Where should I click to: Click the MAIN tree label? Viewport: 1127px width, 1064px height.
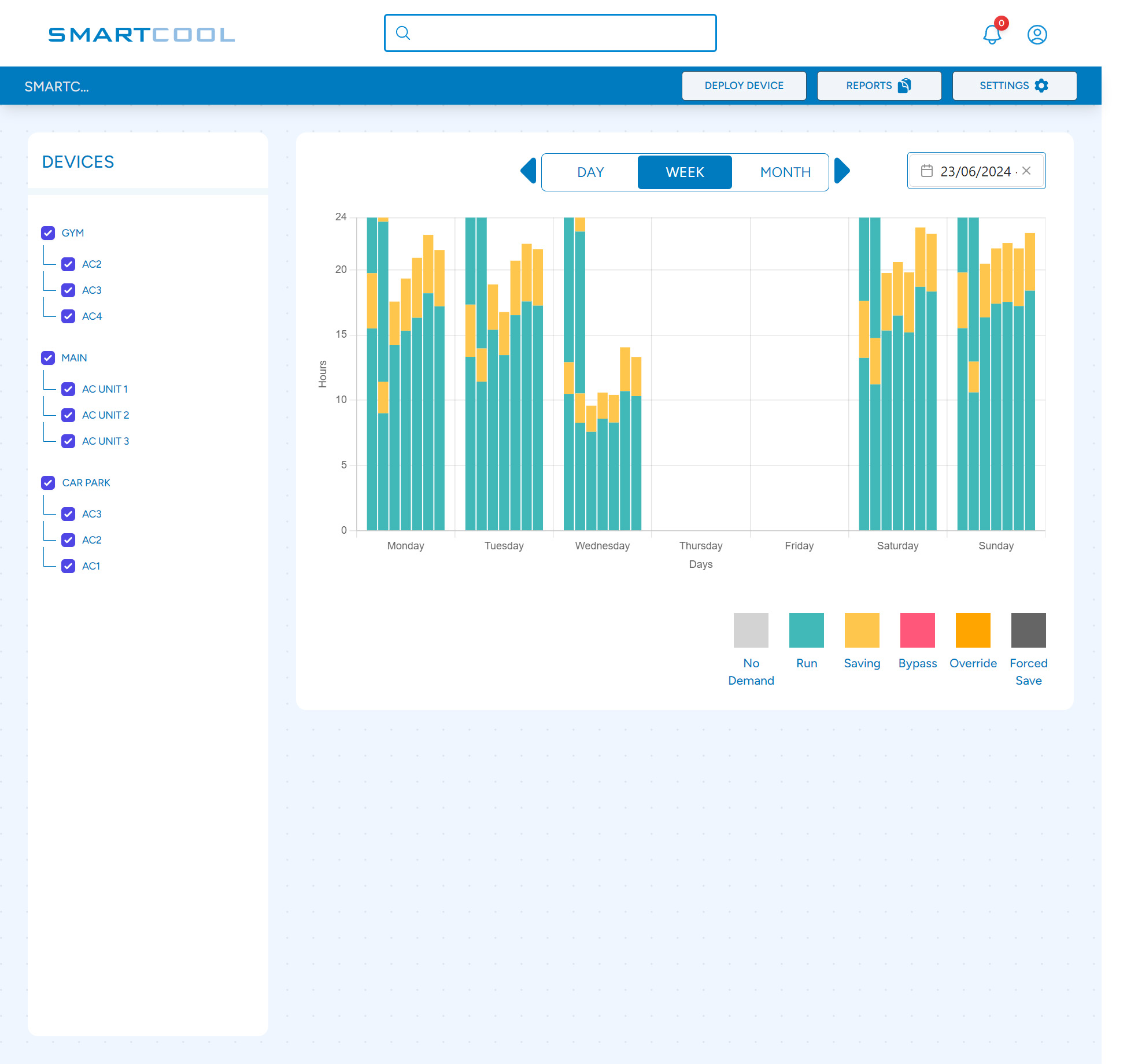pyautogui.click(x=74, y=358)
